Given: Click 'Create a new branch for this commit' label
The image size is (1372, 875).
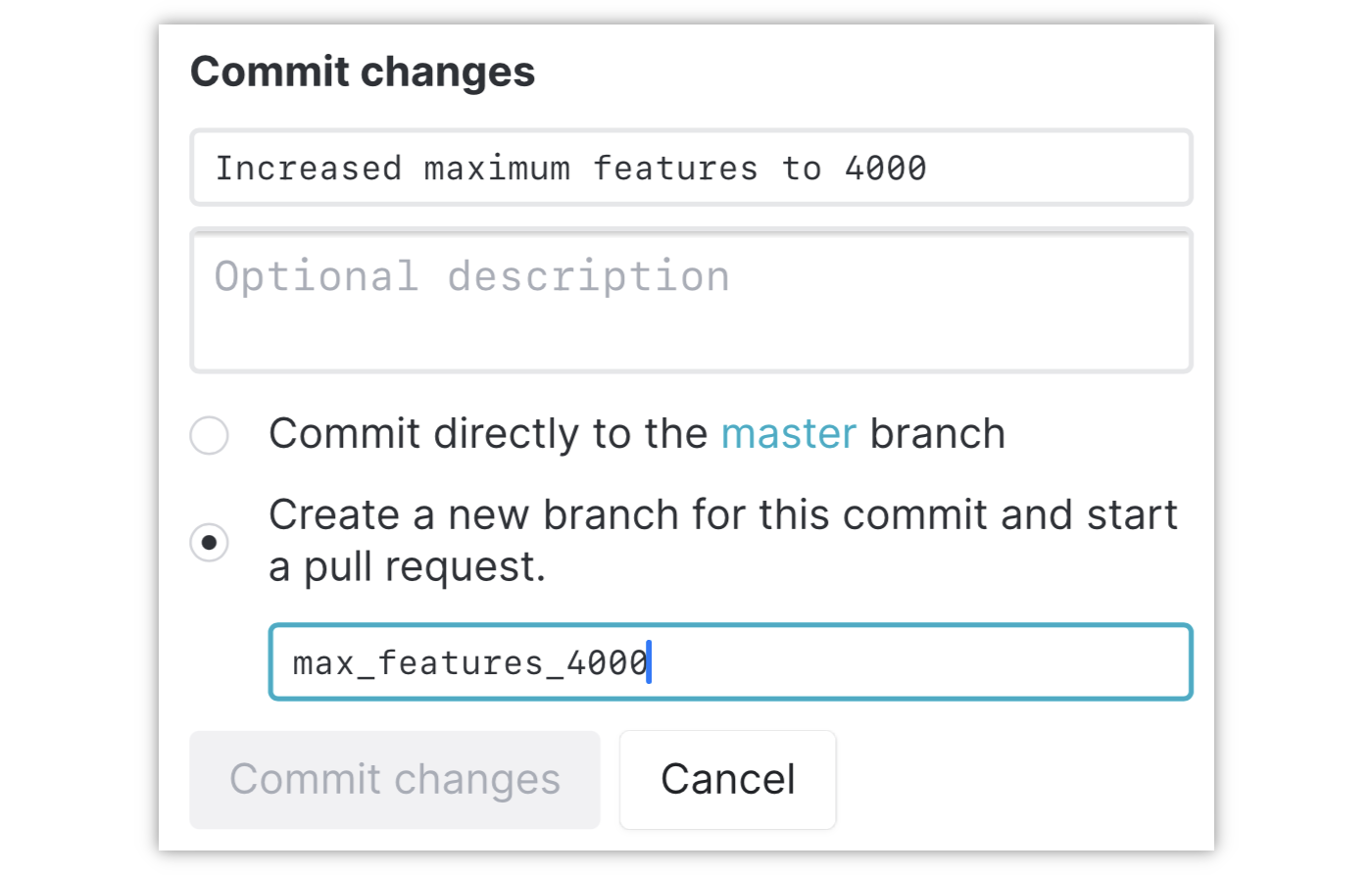Looking at the screenshot, I should (722, 515).
